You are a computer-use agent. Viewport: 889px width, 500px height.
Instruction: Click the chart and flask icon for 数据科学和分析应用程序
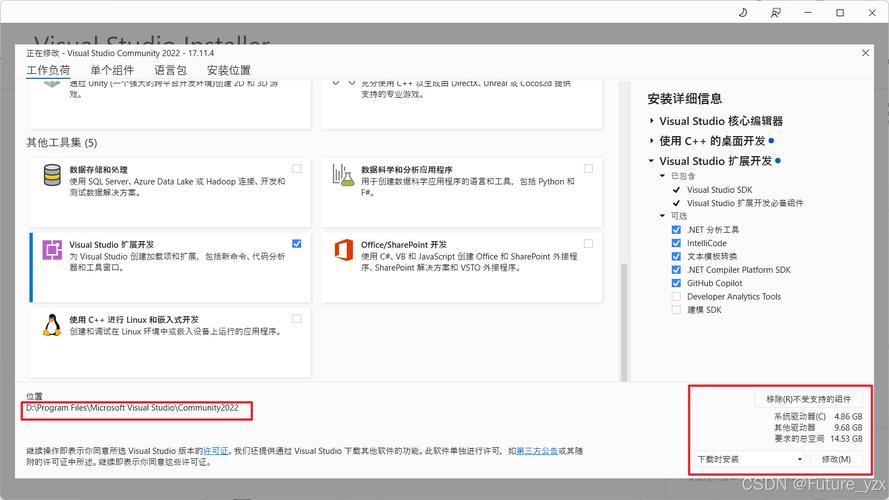click(x=343, y=175)
